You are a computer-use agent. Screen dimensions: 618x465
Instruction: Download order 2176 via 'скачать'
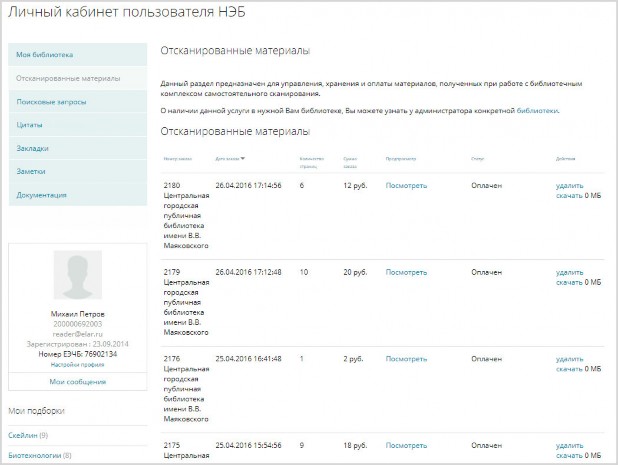pos(569,369)
